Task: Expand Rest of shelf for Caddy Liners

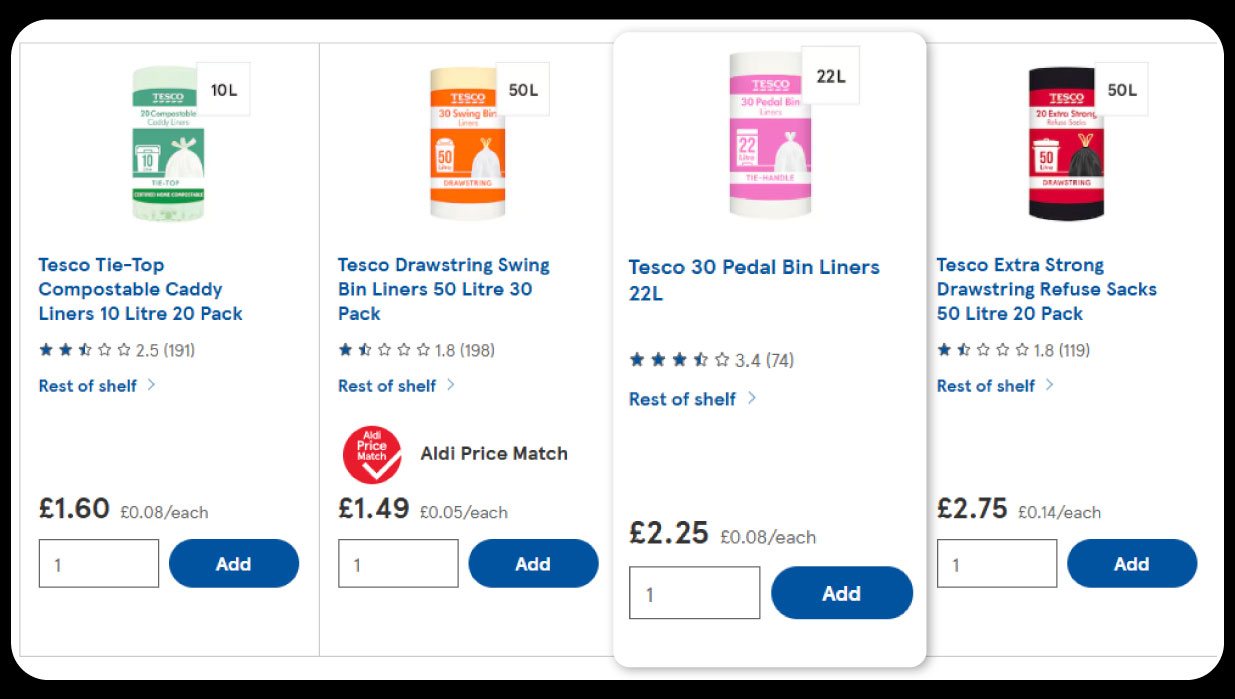Action: (x=97, y=385)
